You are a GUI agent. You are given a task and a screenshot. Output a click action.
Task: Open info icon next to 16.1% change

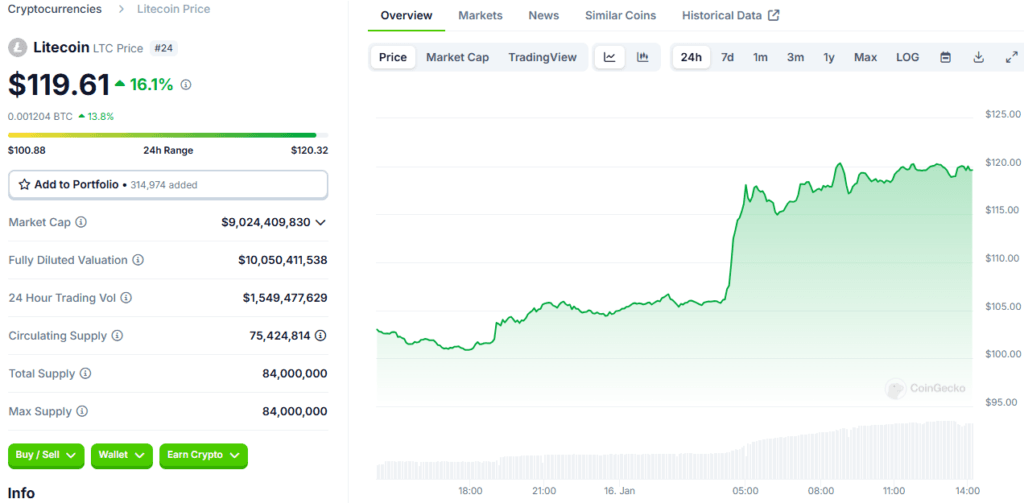[x=185, y=84]
